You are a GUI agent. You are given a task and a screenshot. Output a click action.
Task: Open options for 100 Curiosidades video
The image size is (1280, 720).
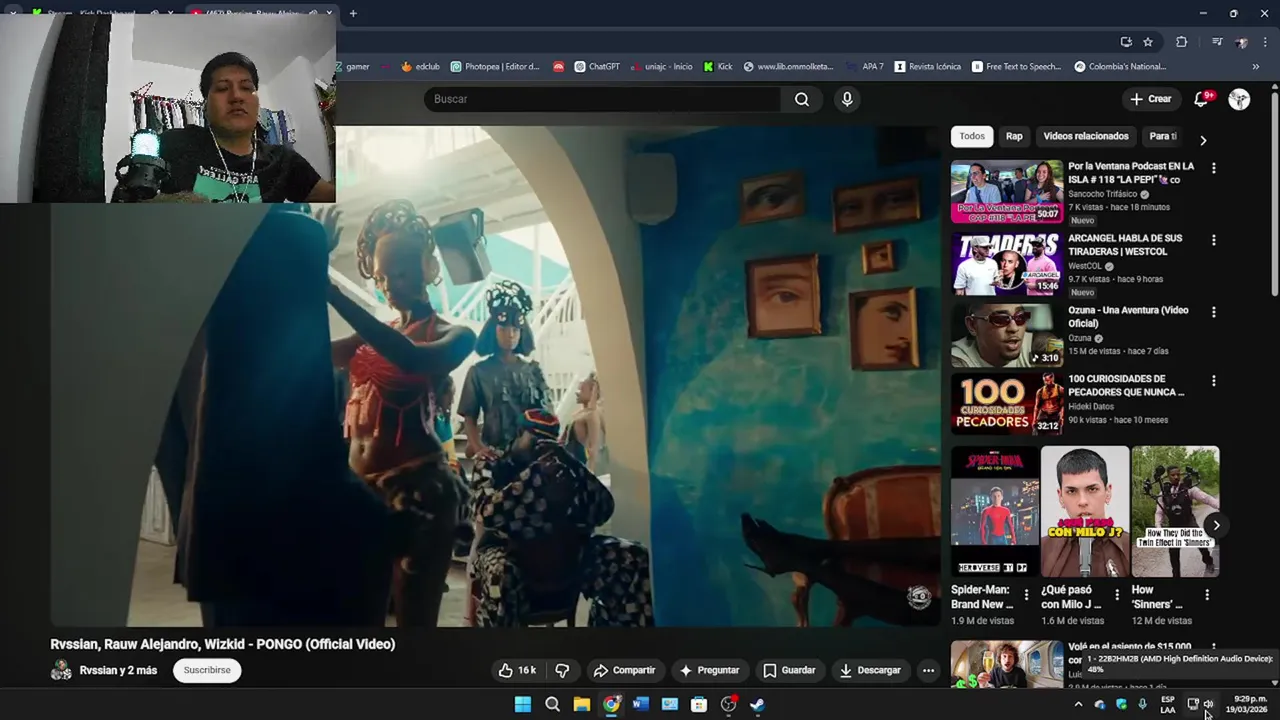(x=1213, y=381)
